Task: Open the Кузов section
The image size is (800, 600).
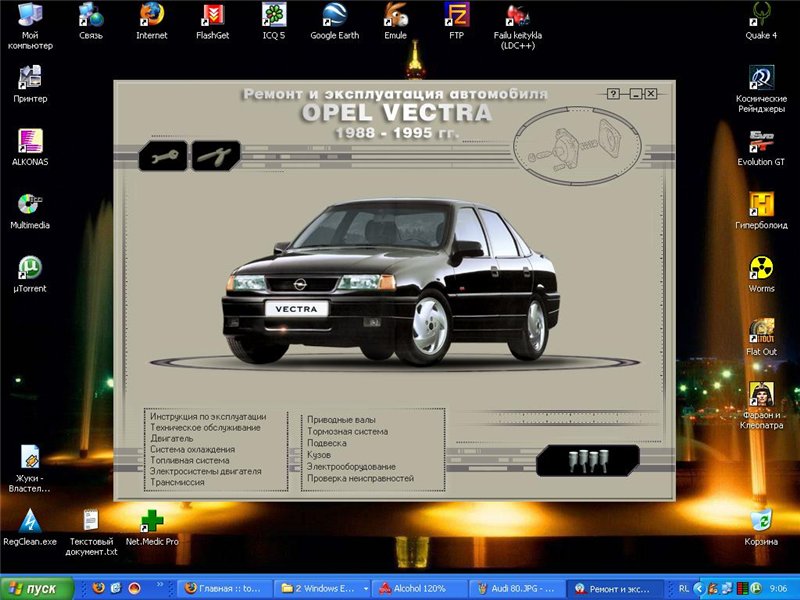Action: pyautogui.click(x=319, y=455)
